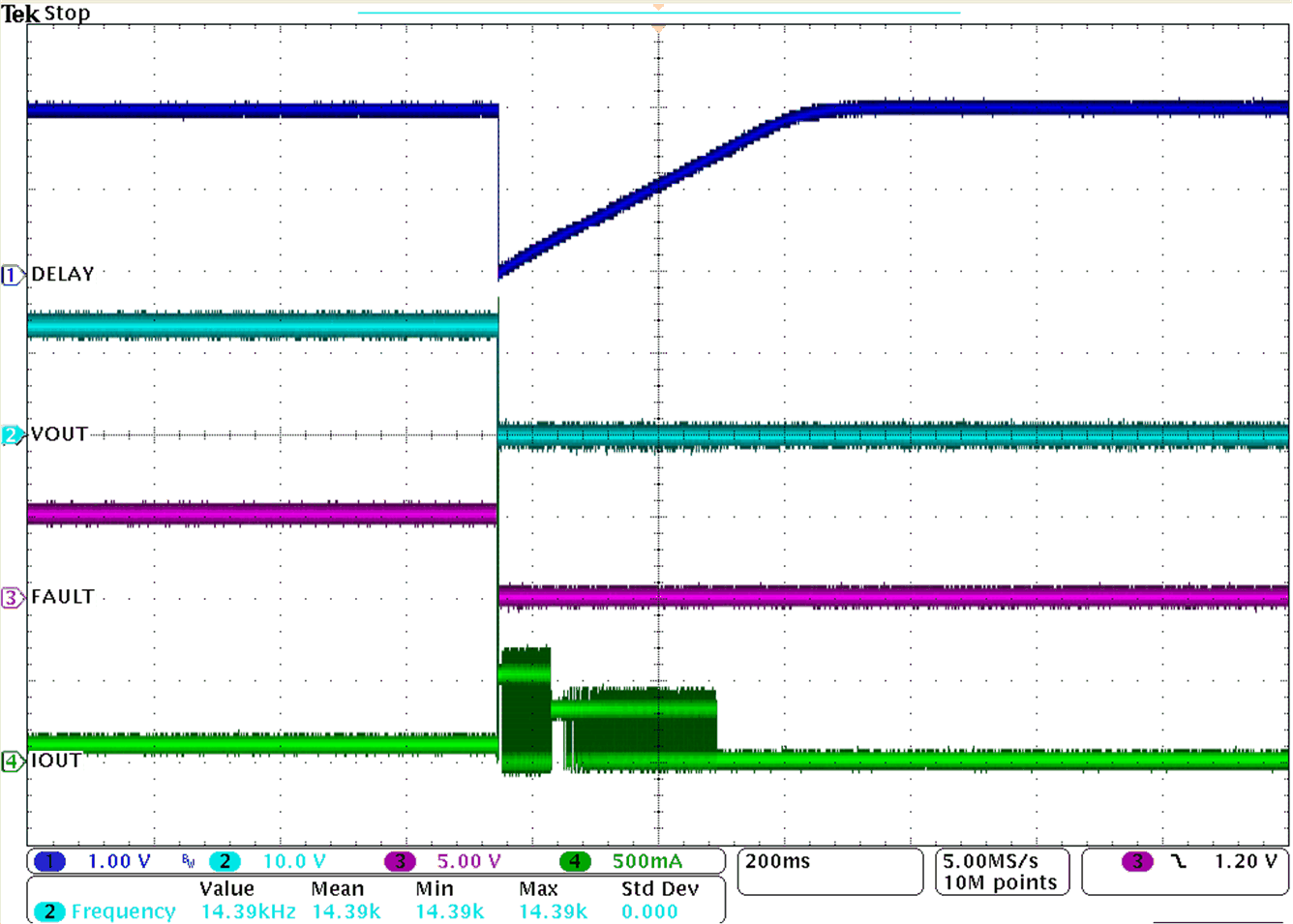Click channel 1 ground marker beside DELAY
The image size is (1293, 924).
click(12, 276)
